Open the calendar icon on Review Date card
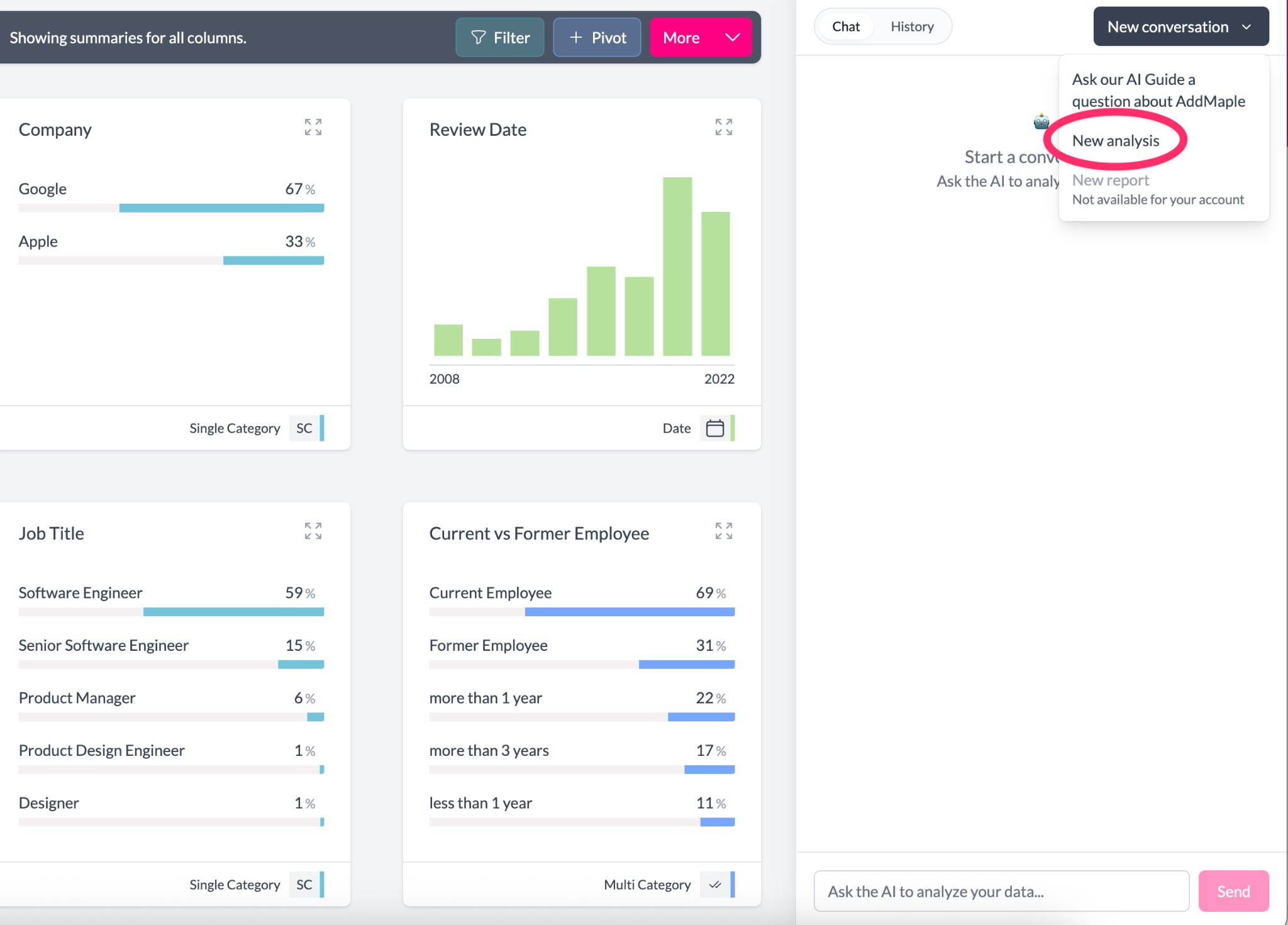The image size is (1288, 925). coord(714,428)
